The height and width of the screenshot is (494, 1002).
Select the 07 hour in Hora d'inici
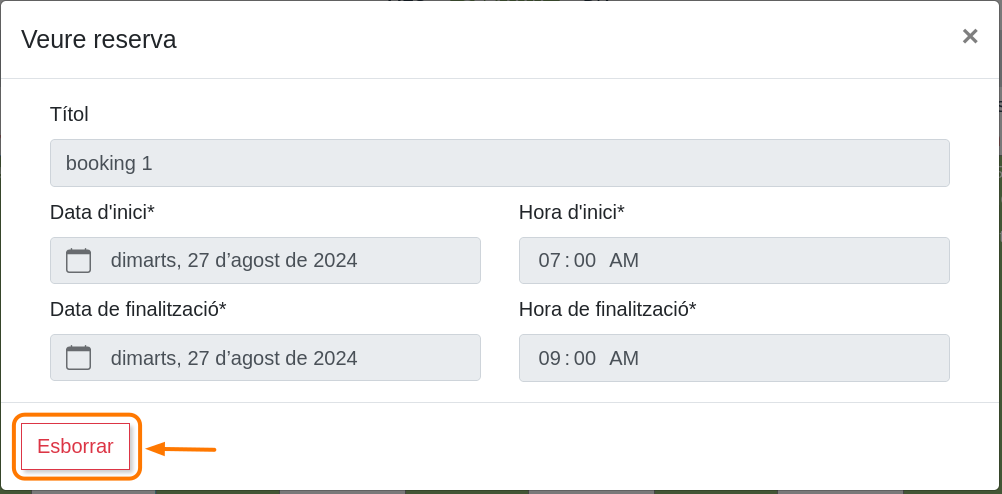pos(549,261)
